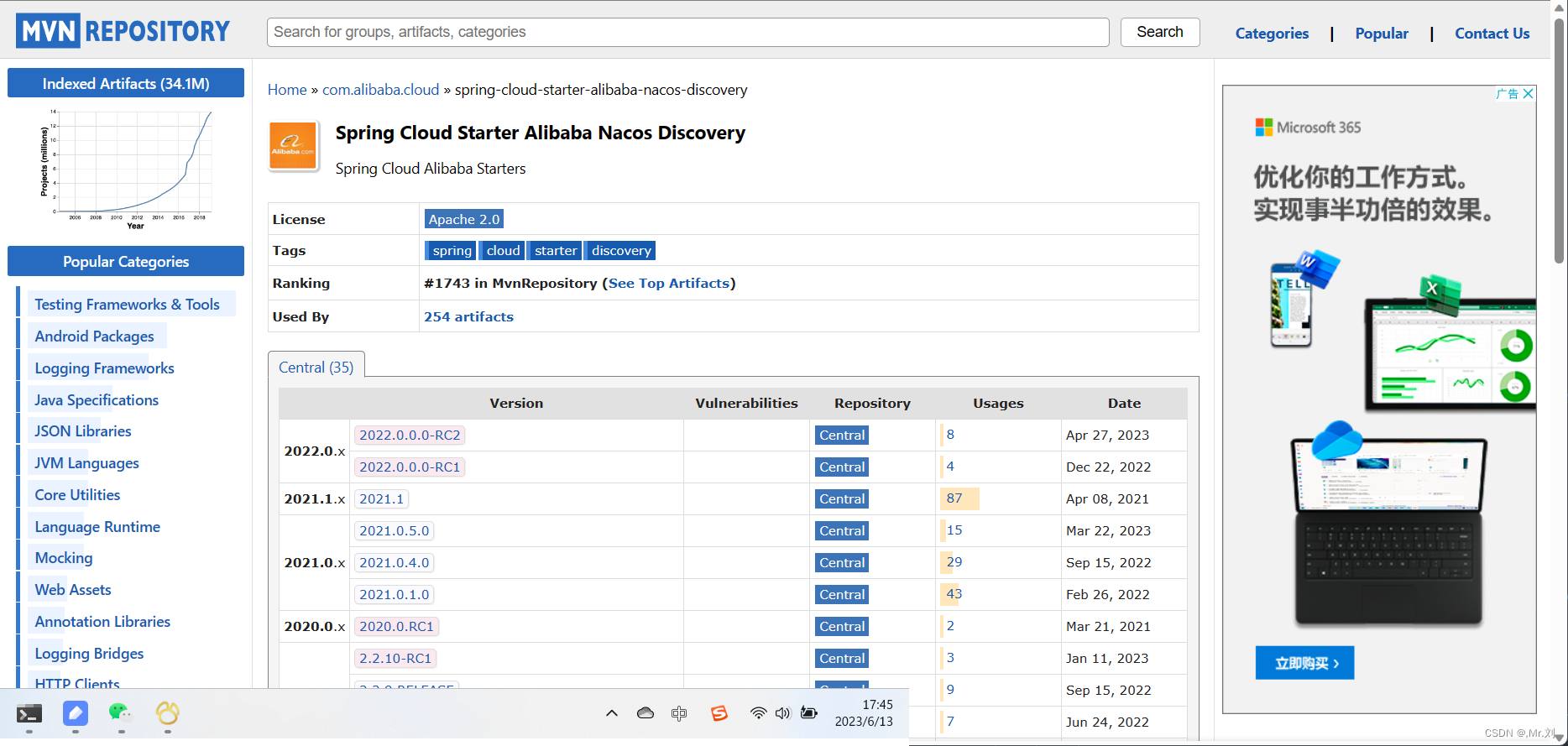
Task: Open version 2022.0.0.0-RC1
Action: click(x=410, y=467)
